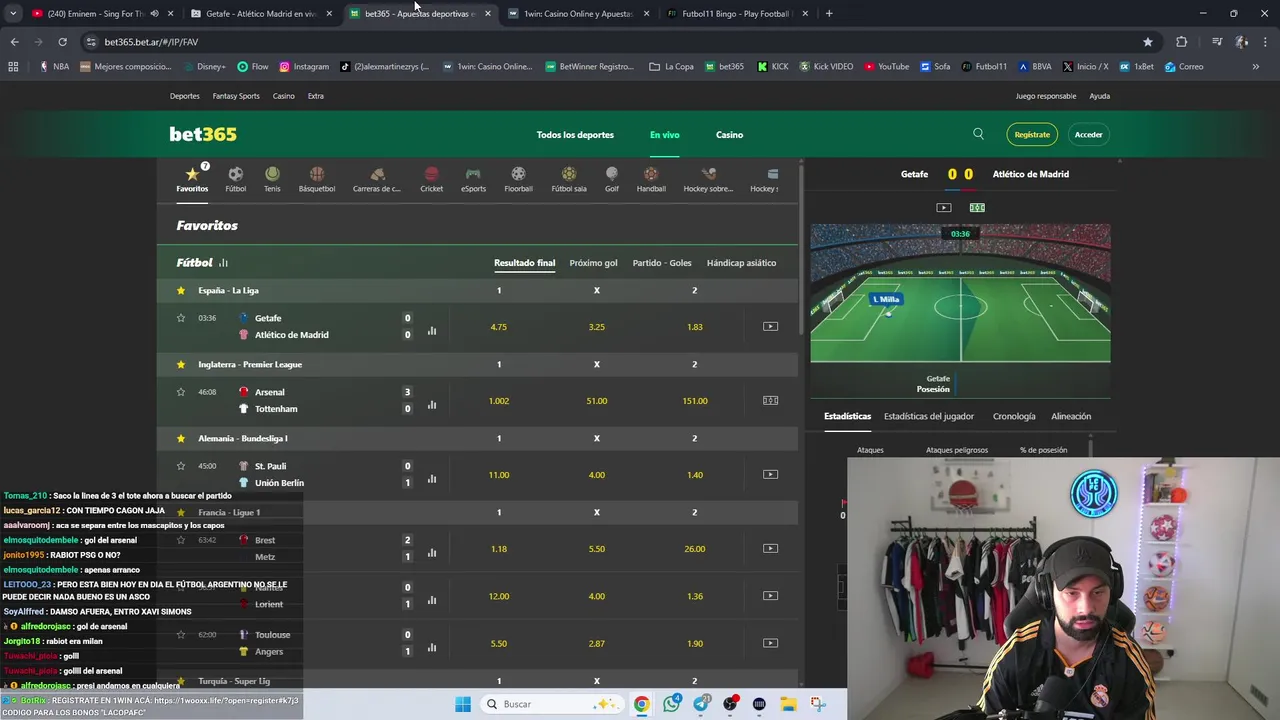1280x720 pixels.
Task: Bet on Unión Berlin at 1.40
Action: coord(695,474)
